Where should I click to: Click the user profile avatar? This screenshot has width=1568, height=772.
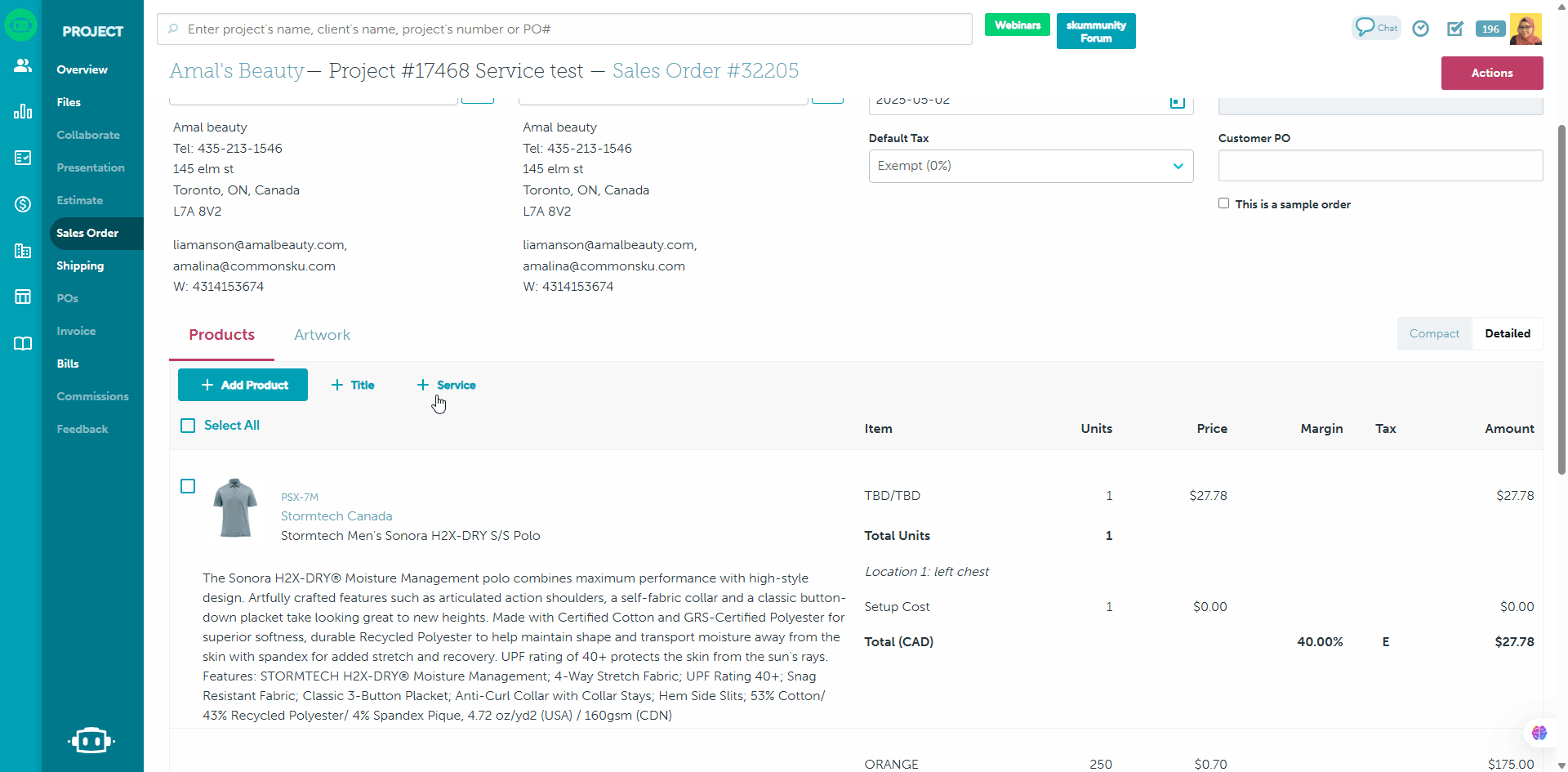pos(1526,29)
